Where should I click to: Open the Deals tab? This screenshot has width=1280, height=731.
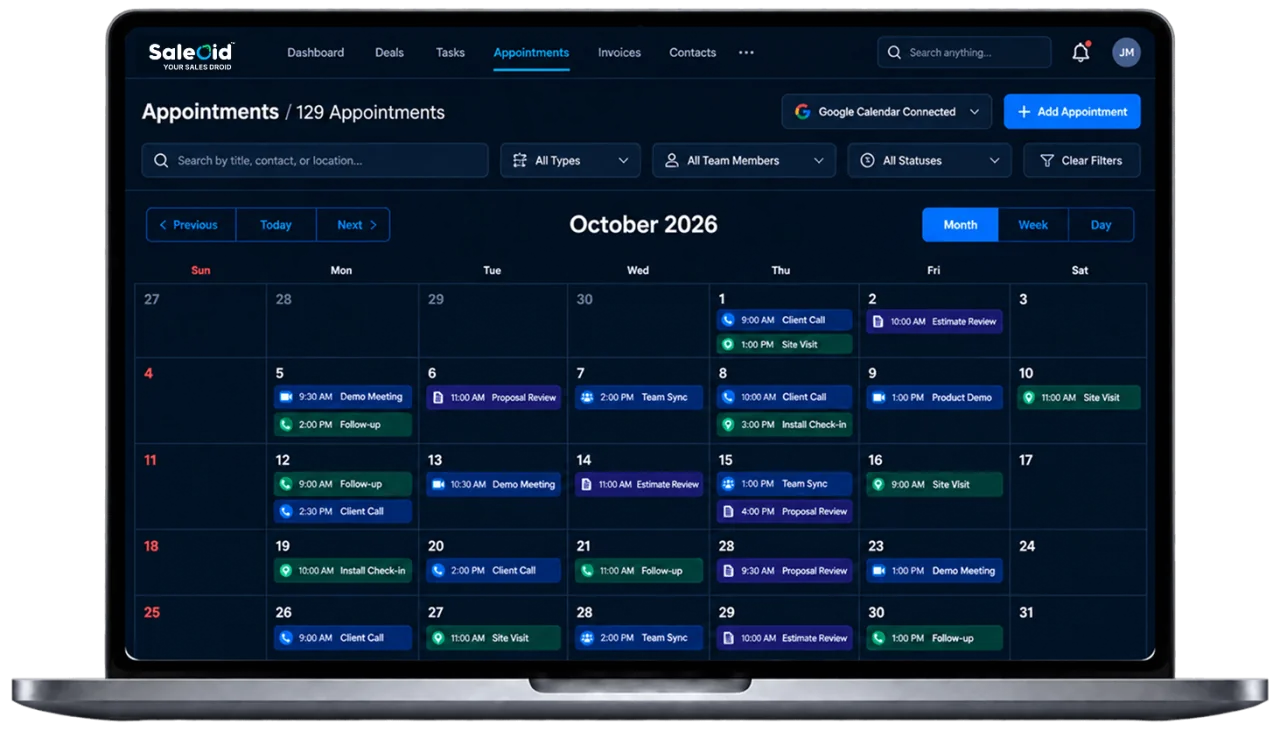389,53
